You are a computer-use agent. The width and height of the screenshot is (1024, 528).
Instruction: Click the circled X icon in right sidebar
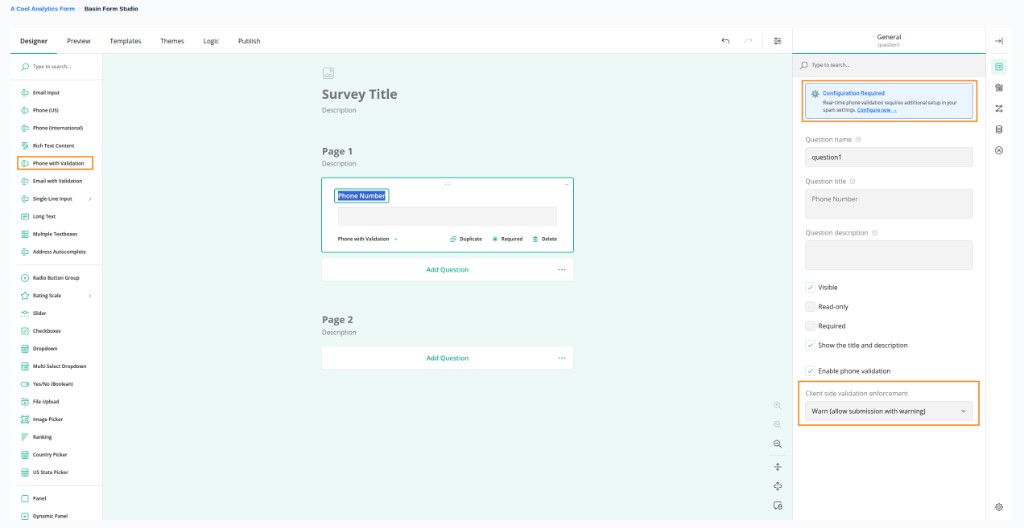[x=999, y=150]
